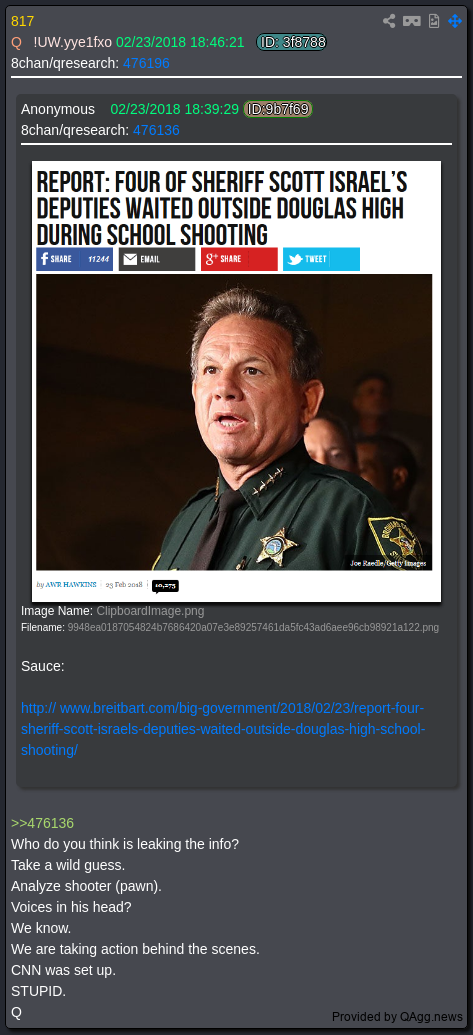Open post number 476196 link
Screen dimensions: 473x1035
tap(146, 63)
